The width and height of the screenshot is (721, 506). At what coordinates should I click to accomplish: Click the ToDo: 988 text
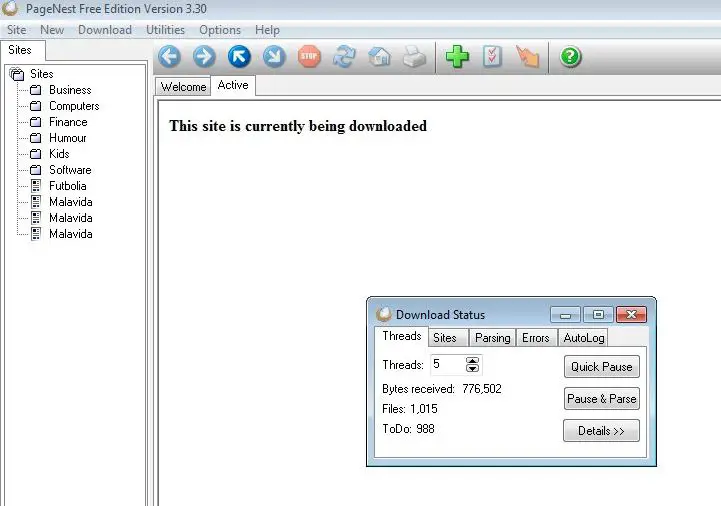[408, 429]
